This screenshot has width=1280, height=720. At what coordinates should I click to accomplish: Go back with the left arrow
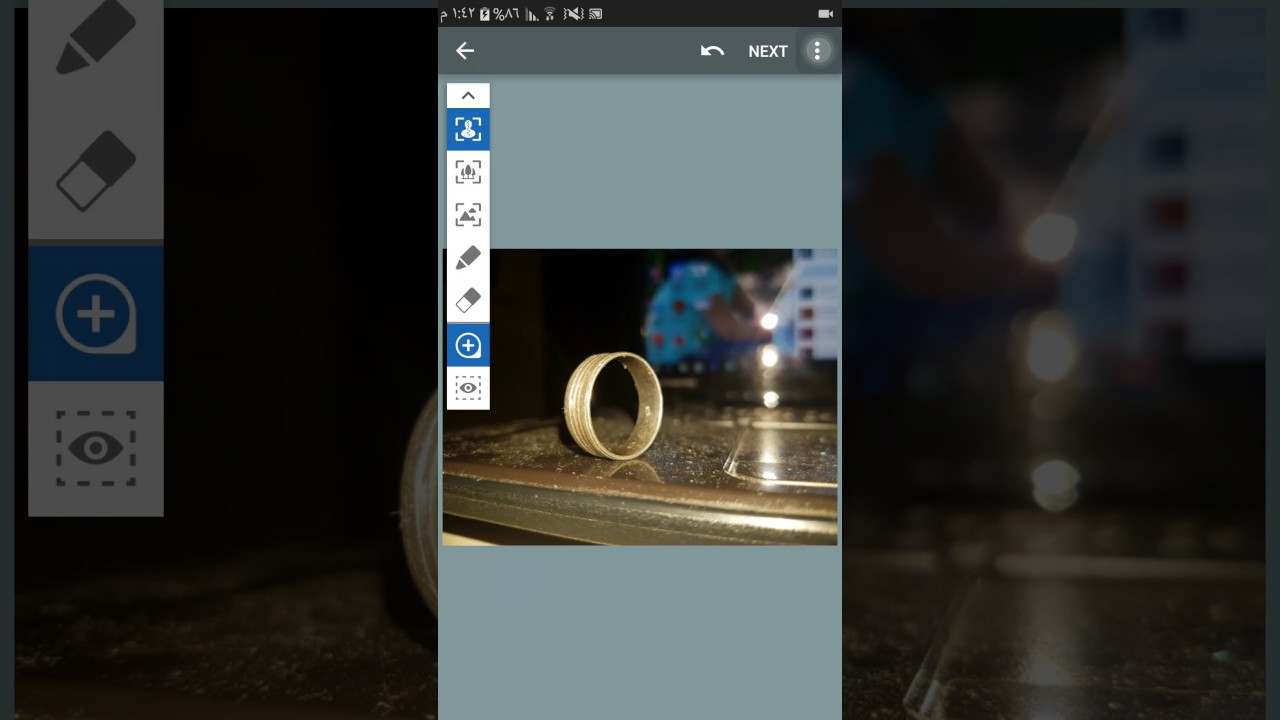click(x=465, y=51)
